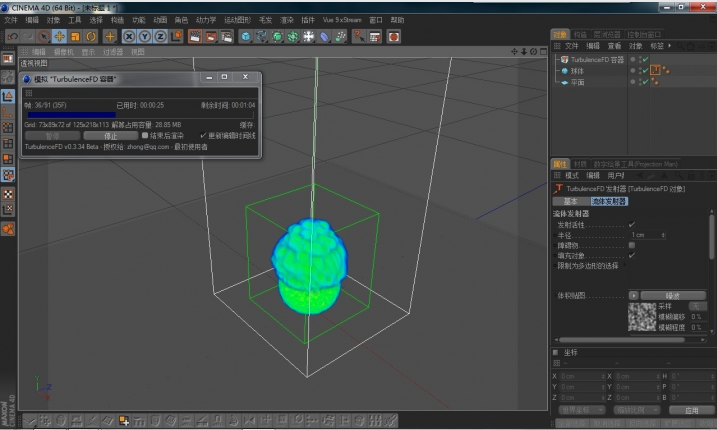Toggle 结束后渲染 checkbox in simulation dialog
The width and height of the screenshot is (717, 430).
145,135
